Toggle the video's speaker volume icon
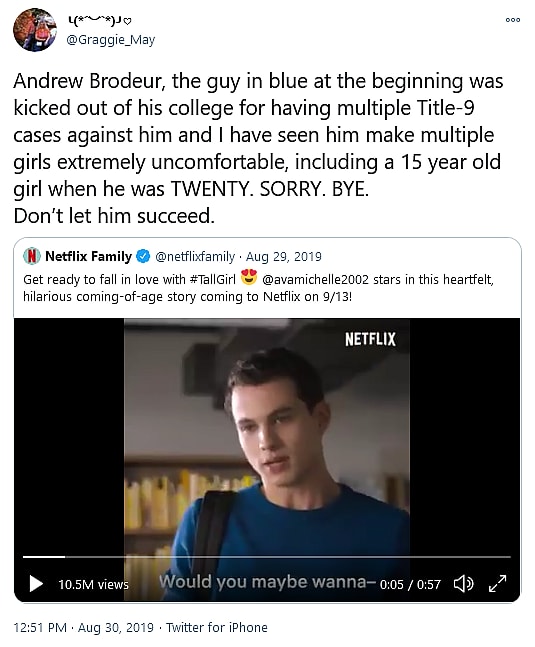 pyautogui.click(x=463, y=583)
